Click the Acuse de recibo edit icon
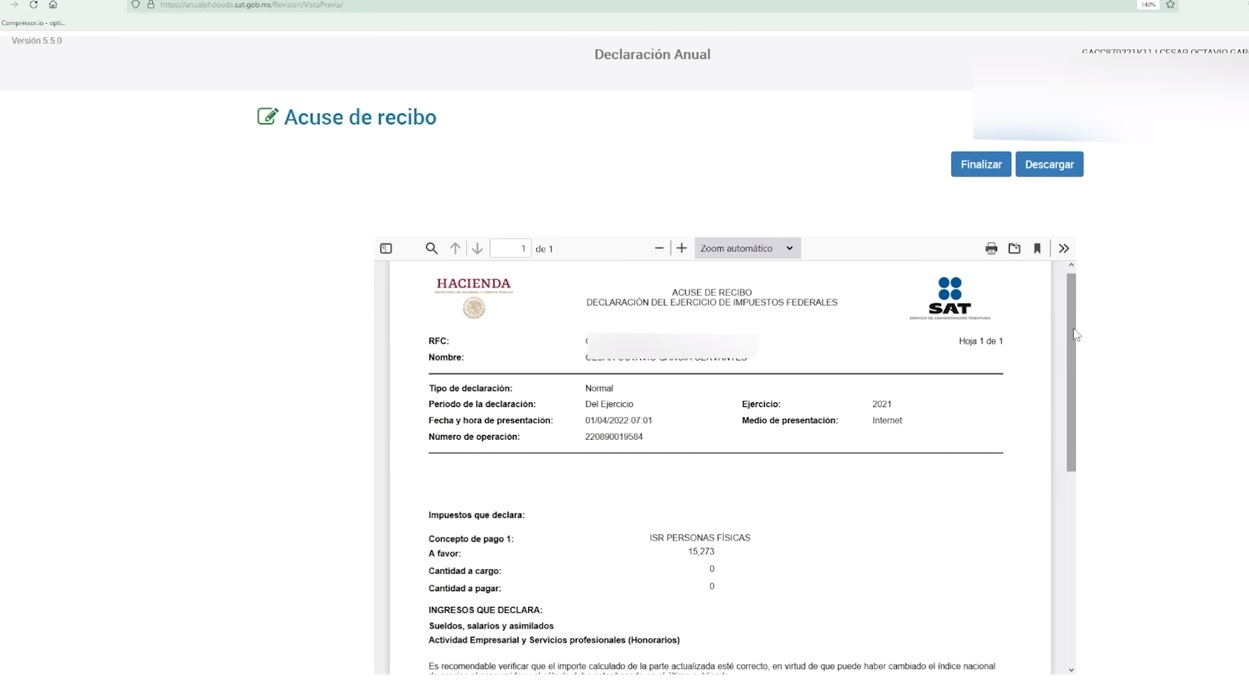 (x=265, y=116)
